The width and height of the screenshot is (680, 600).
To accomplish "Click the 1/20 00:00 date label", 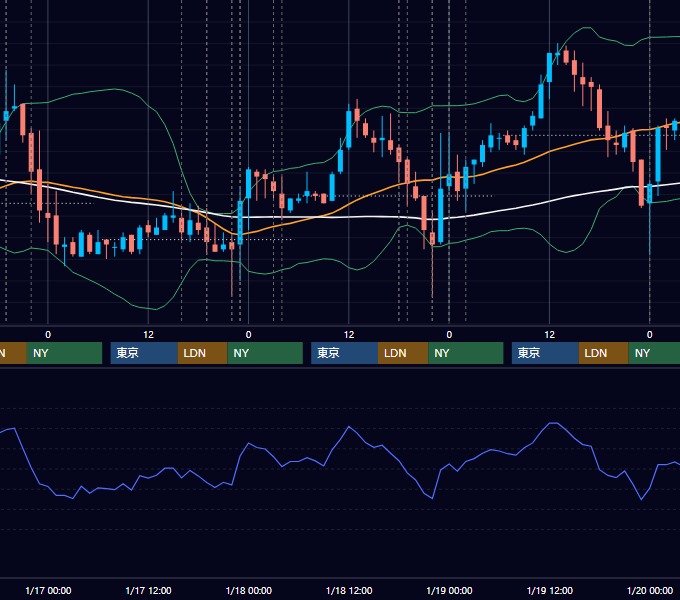I will [x=650, y=590].
